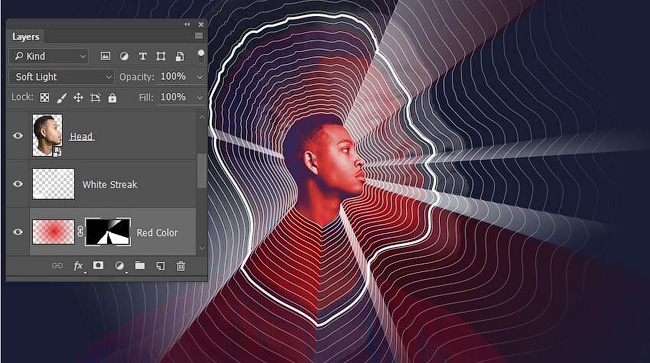The width and height of the screenshot is (650, 363).
Task: Open the layer style fx menu
Action: click(x=78, y=266)
